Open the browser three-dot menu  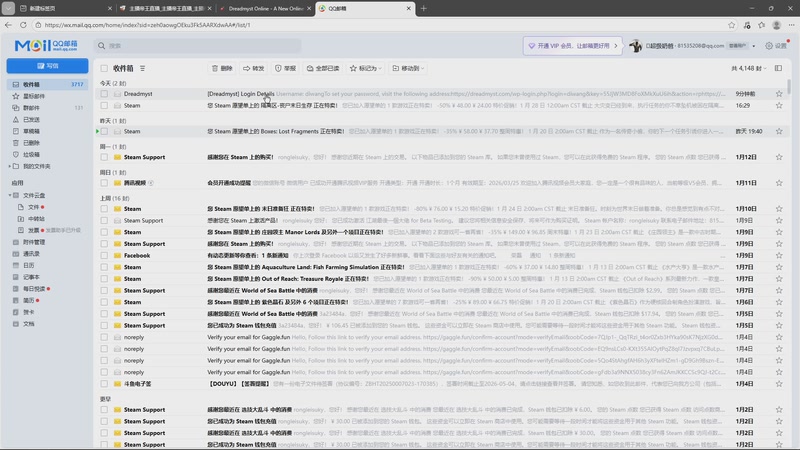click(x=791, y=25)
